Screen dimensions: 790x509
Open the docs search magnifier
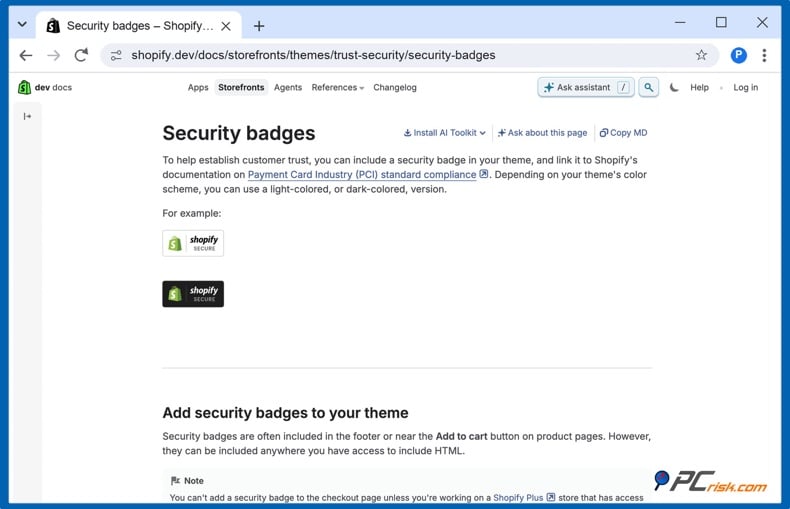(648, 87)
